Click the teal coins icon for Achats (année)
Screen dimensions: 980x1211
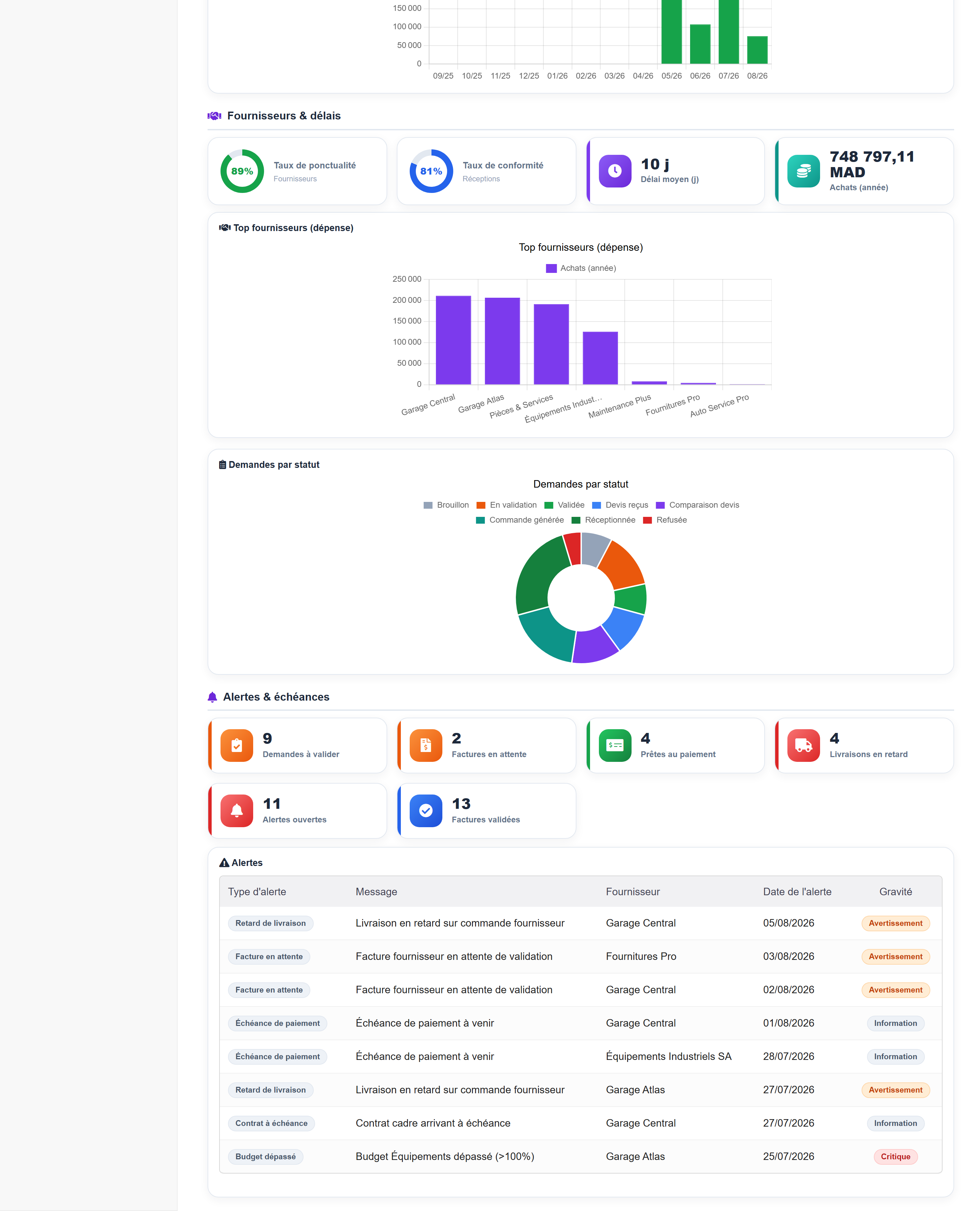coord(803,171)
